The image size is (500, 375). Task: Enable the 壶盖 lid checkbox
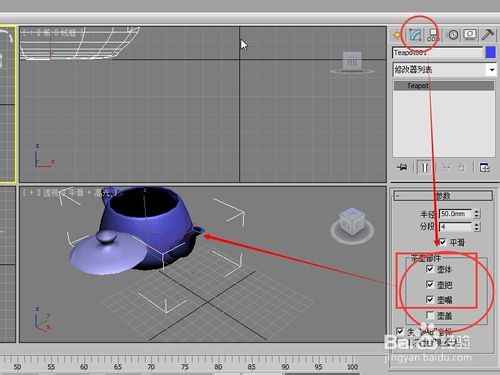(x=430, y=315)
